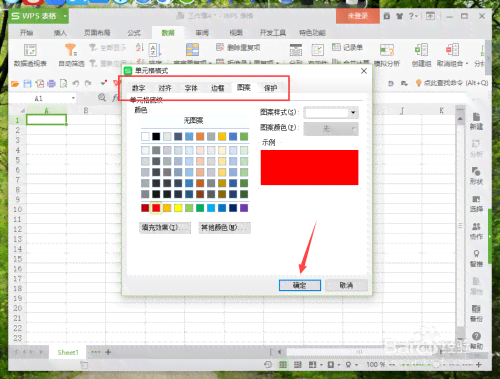Open the Insert ribbon tab

(60, 33)
